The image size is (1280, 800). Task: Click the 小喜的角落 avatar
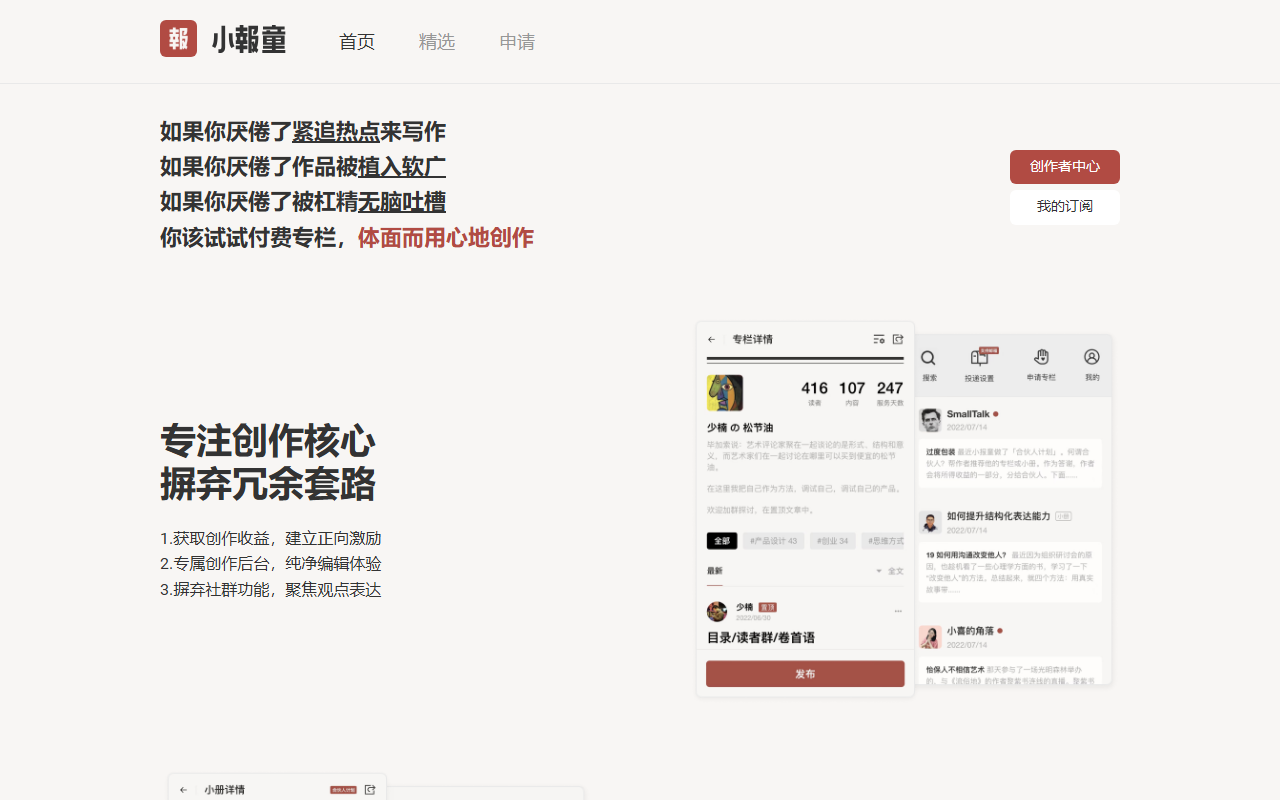pos(930,637)
